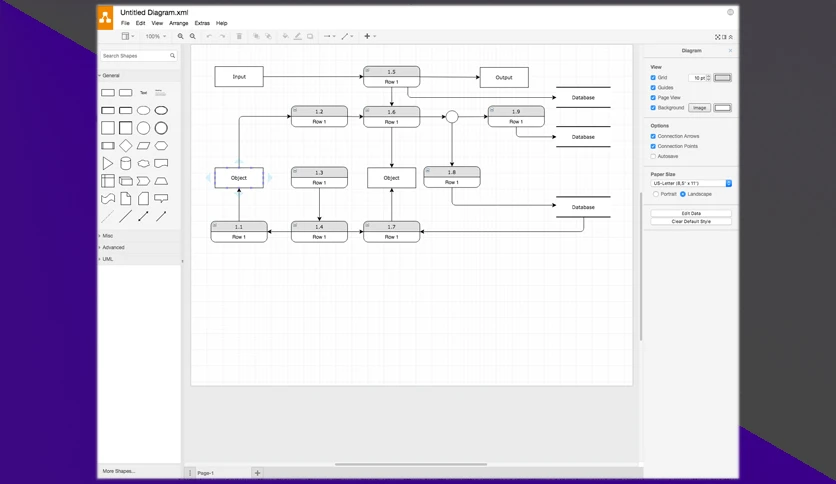Collapse the General shapes section
836x484 pixels.
pyautogui.click(x=111, y=76)
